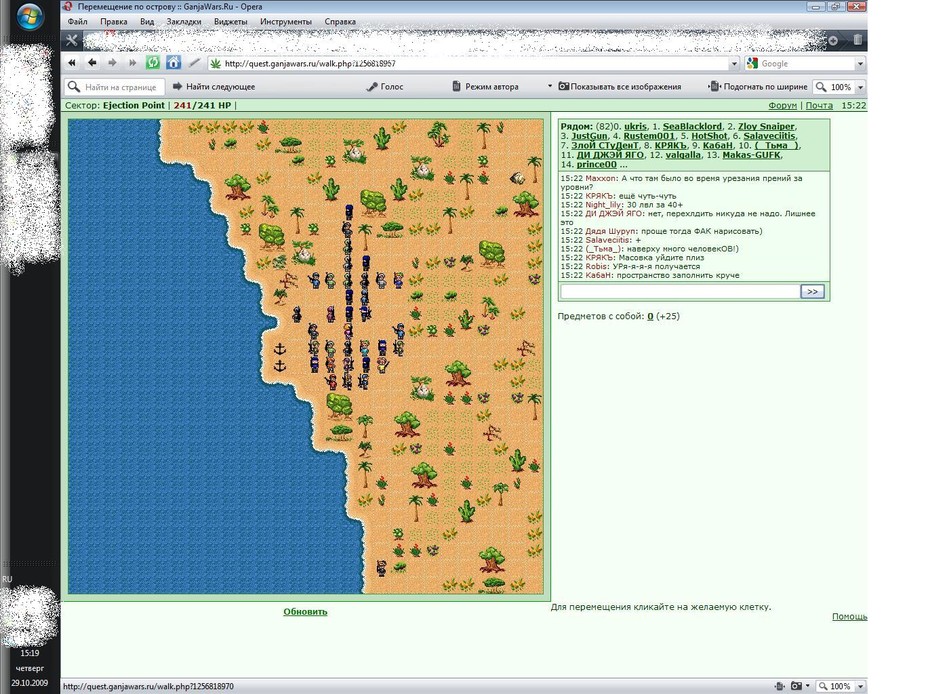Send chat message with >> button
930x694 pixels.
812,291
